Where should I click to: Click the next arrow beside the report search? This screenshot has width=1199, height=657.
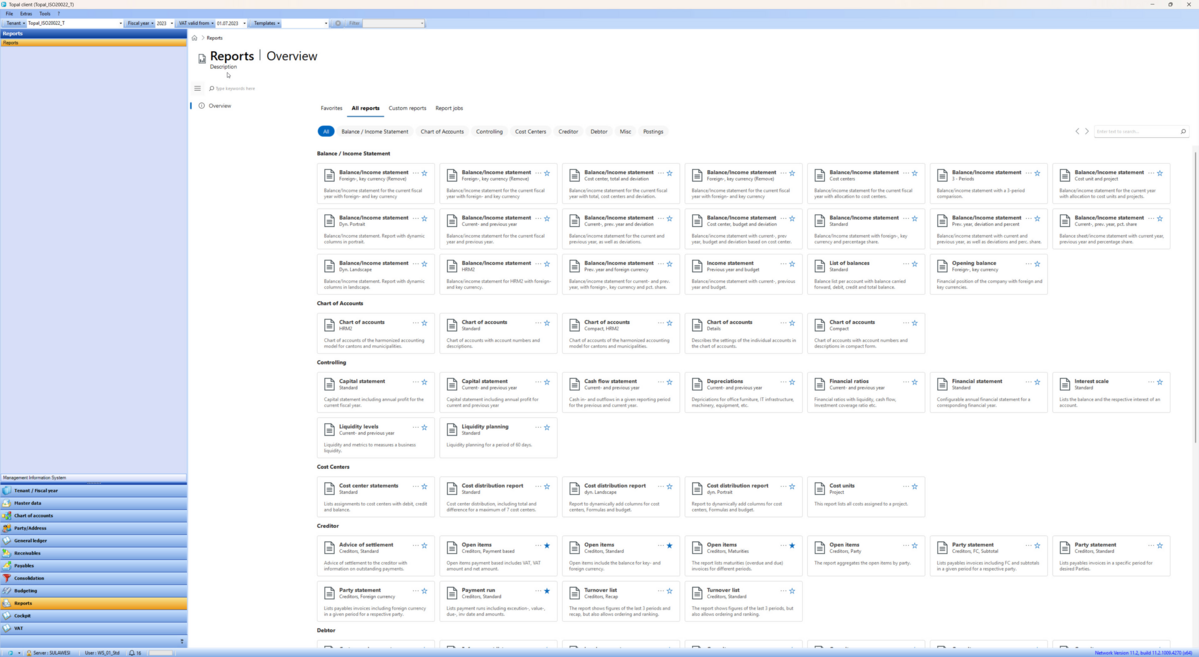point(1087,132)
